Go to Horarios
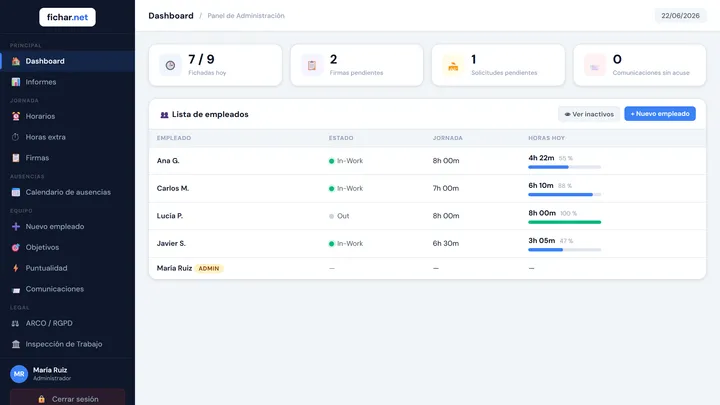Screen dimensions: 720x405 pos(68,116)
